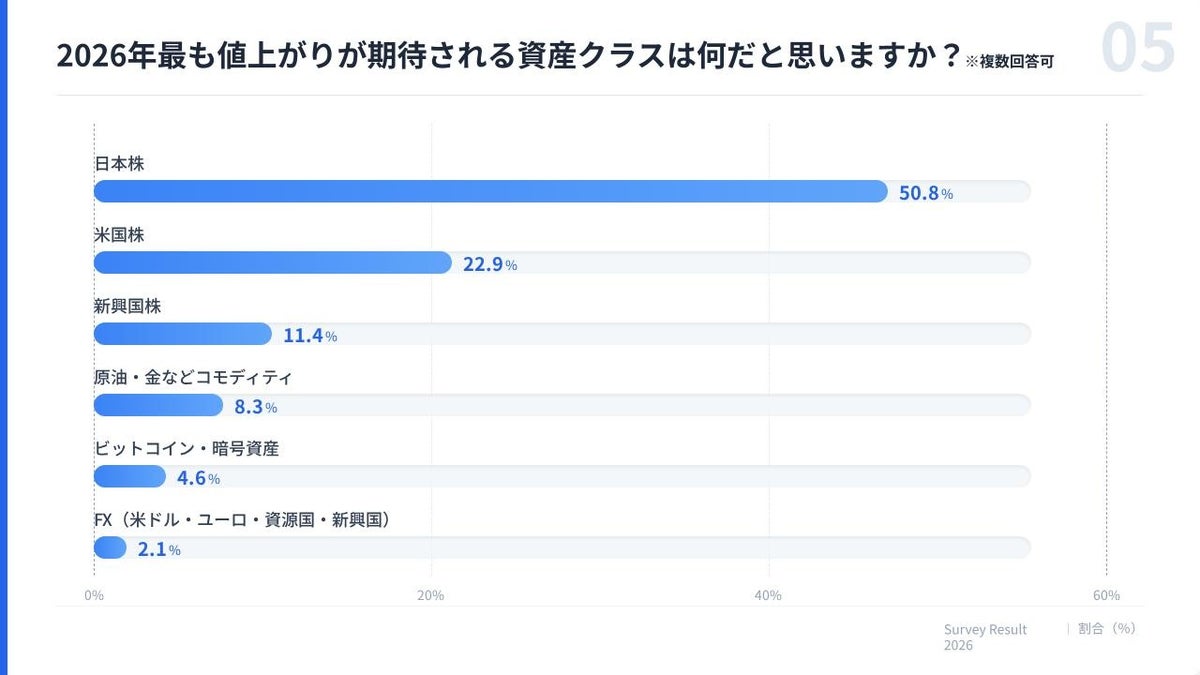Viewport: 1200px width, 675px height.
Task: Click the 新興国株 progress bar
Action: [x=182, y=334]
